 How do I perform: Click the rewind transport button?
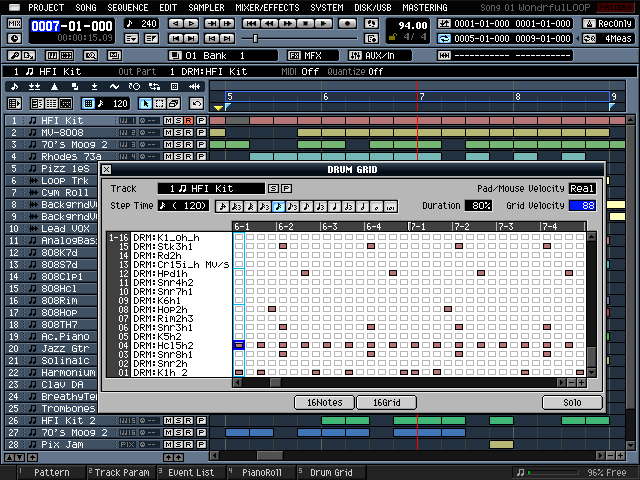pos(269,24)
